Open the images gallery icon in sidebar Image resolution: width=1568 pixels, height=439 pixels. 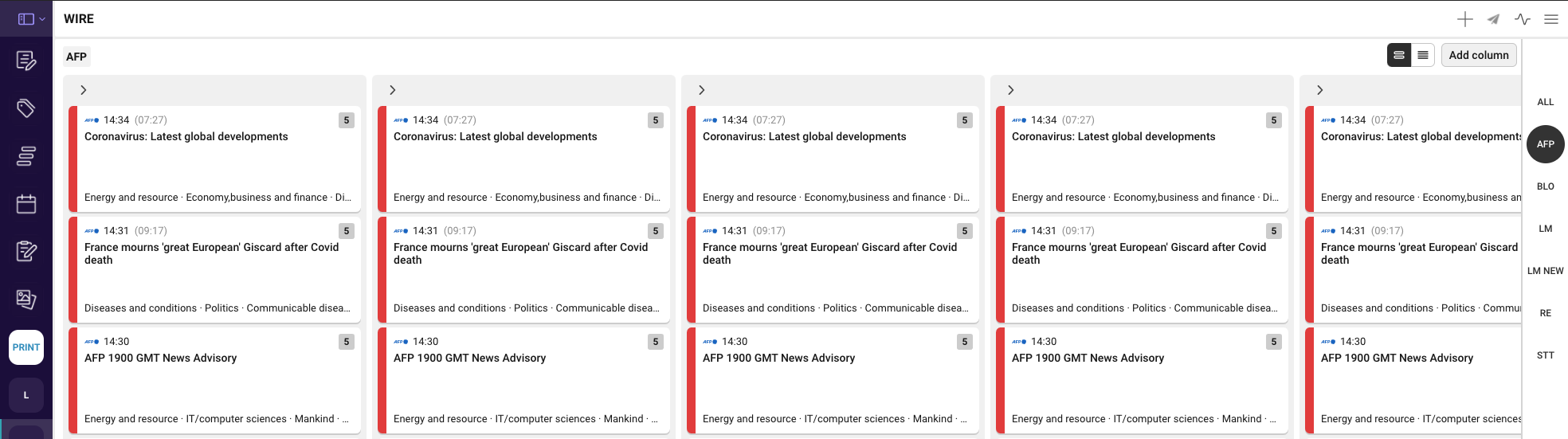point(26,300)
